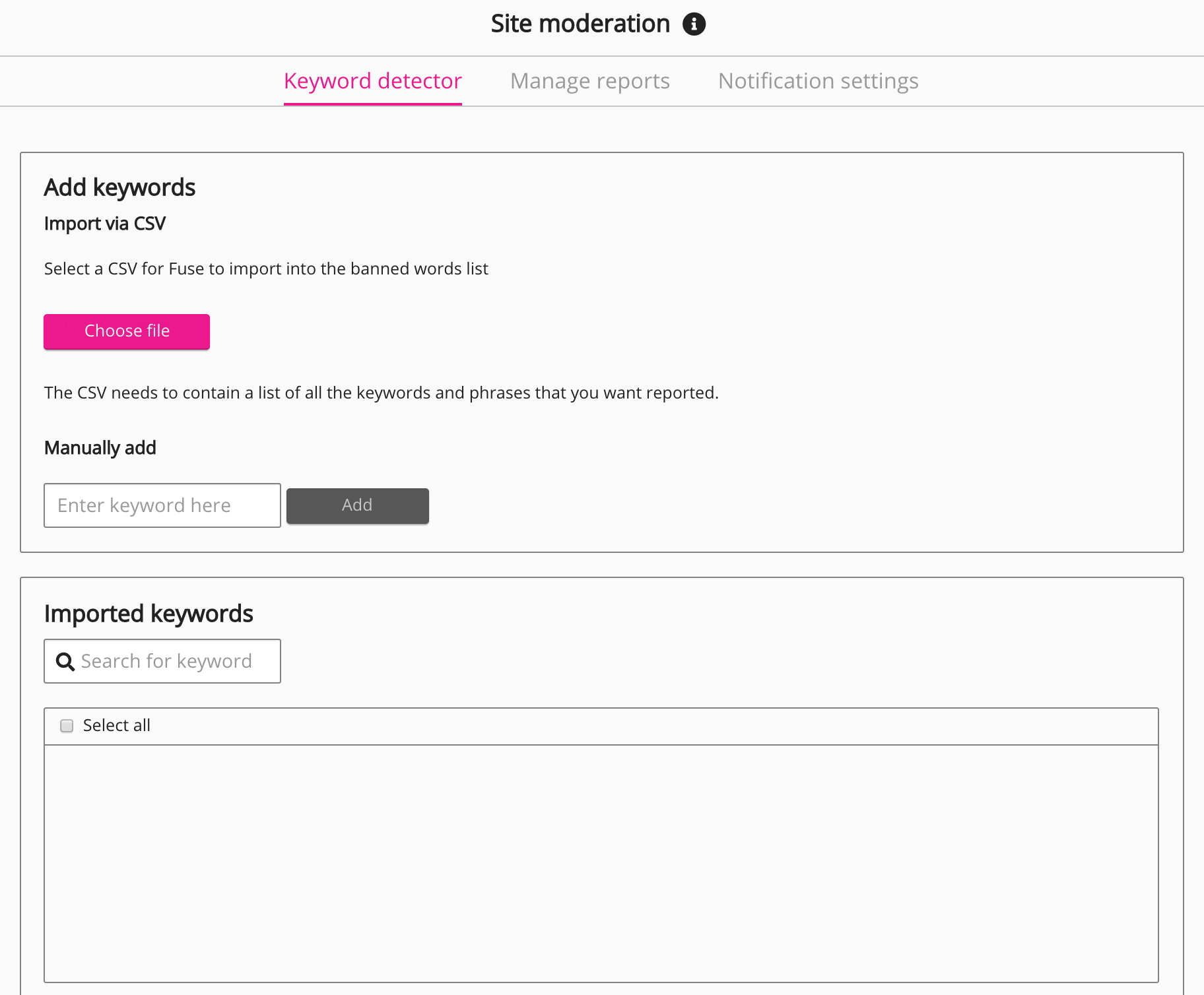Click the Add keywords heading
This screenshot has height=995, width=1204.
[119, 188]
